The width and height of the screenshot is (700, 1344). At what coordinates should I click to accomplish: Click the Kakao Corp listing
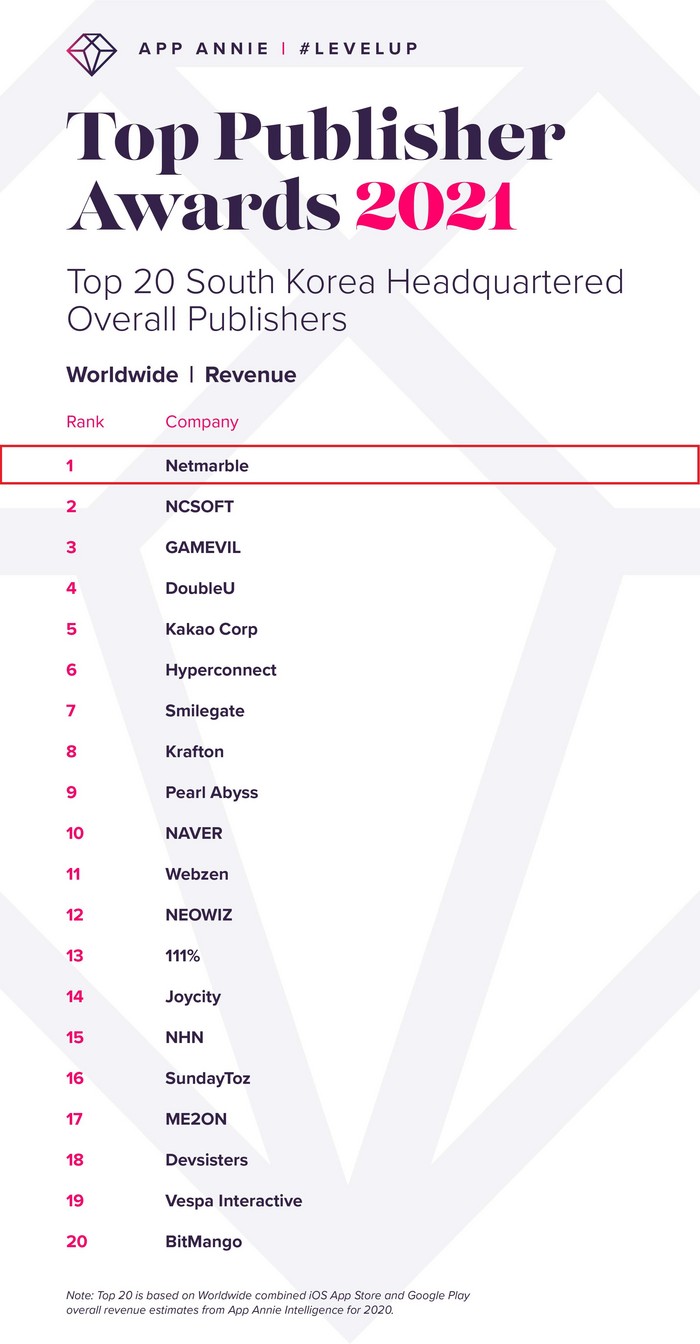[211, 629]
